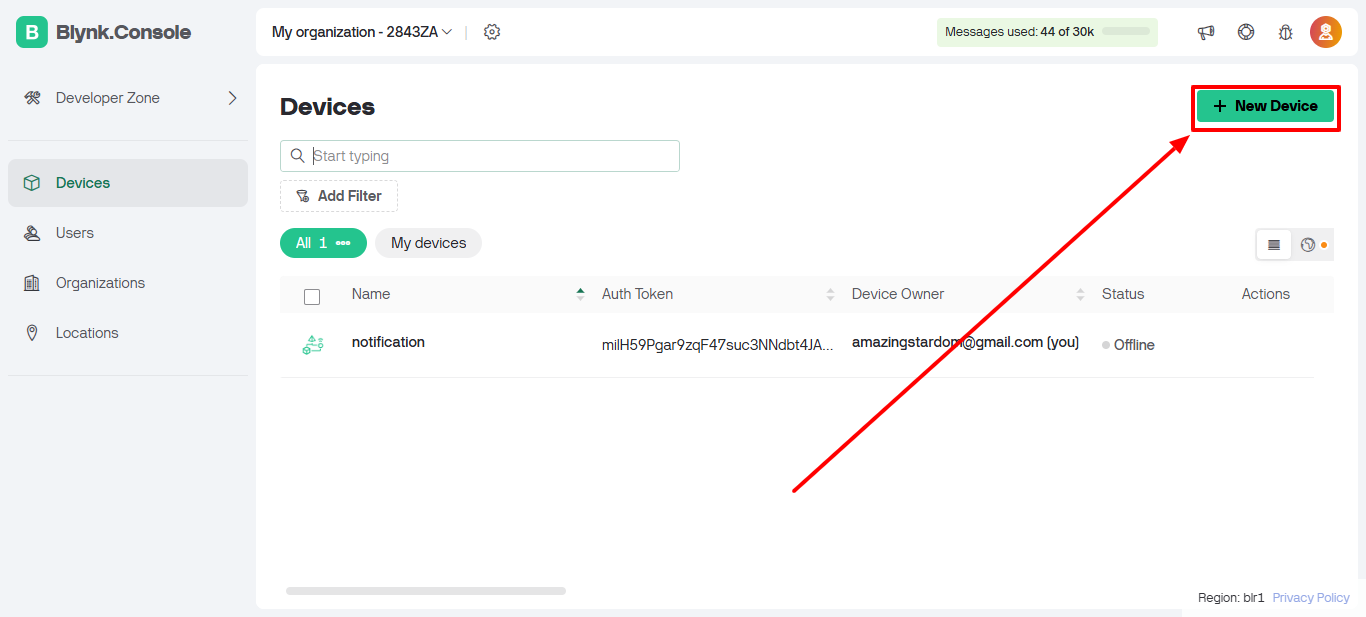Click the horizontal table scrollbar

tap(426, 591)
